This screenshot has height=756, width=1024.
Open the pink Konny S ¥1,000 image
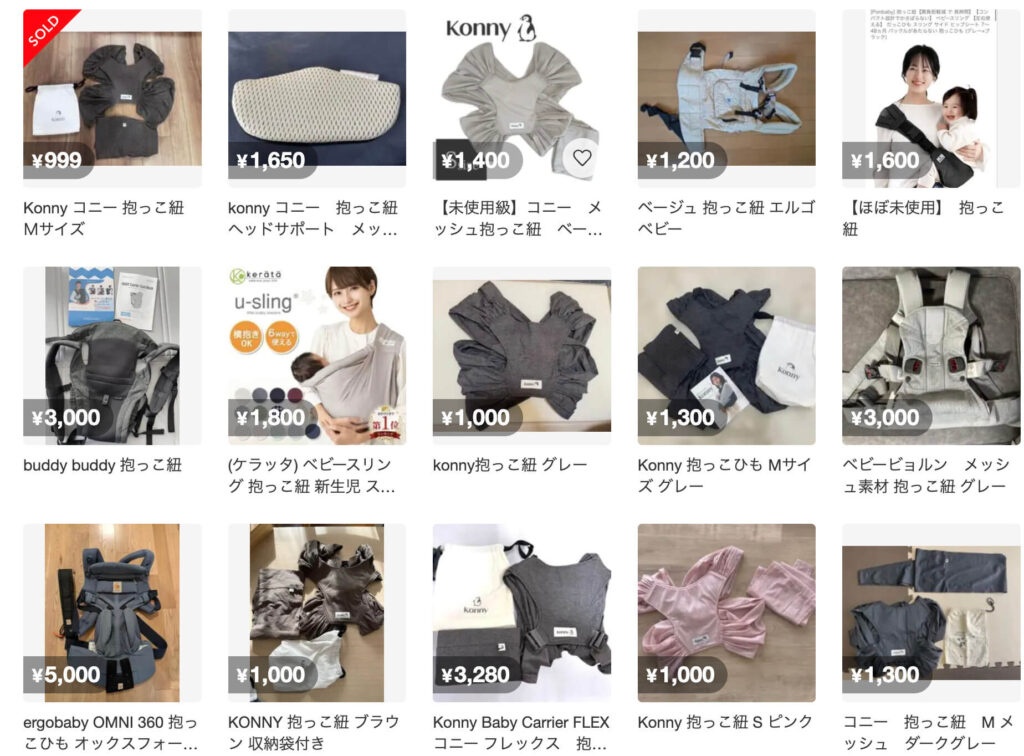click(x=726, y=613)
